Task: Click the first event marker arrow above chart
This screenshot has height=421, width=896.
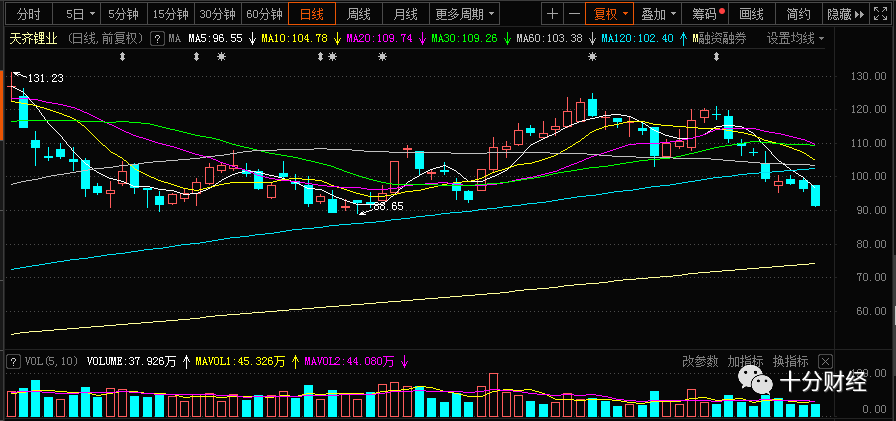Action: [122, 57]
